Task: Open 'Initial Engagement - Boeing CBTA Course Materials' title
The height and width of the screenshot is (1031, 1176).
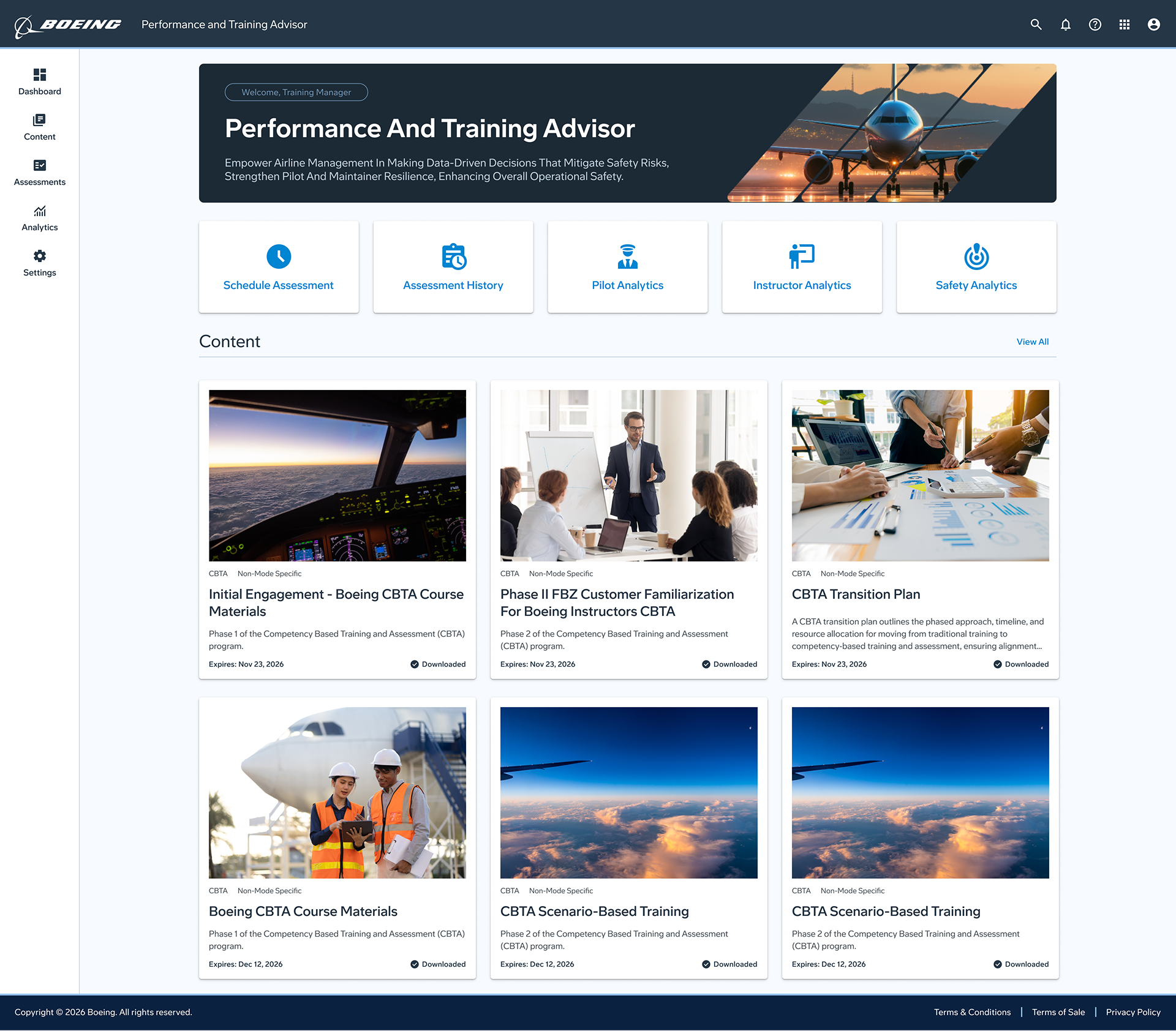Action: (x=336, y=602)
